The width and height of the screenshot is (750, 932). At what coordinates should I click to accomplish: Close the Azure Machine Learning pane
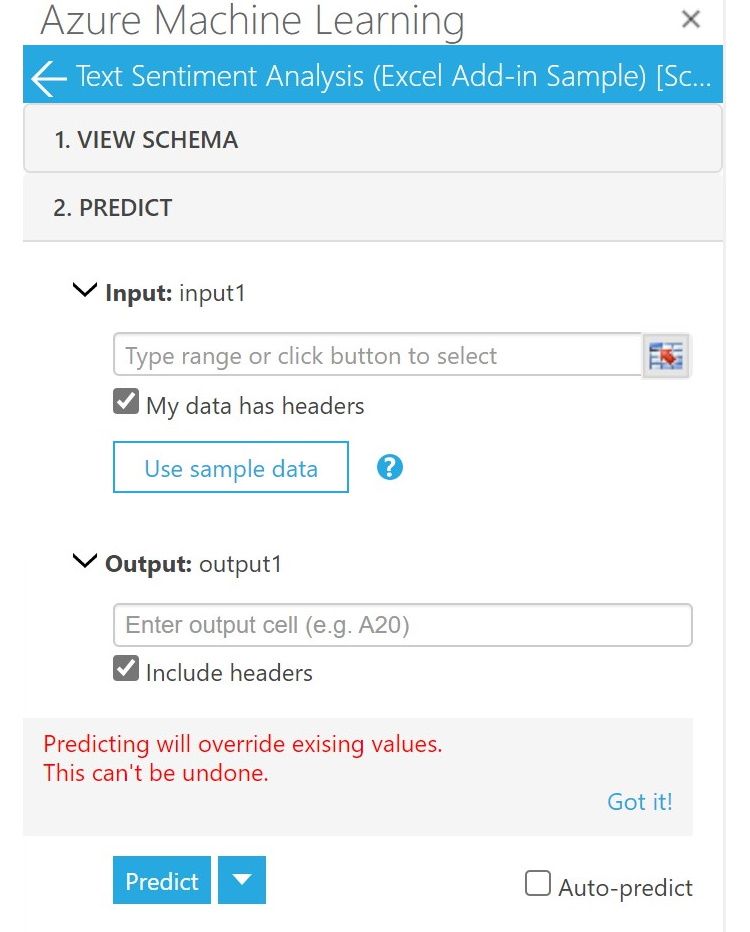point(690,20)
